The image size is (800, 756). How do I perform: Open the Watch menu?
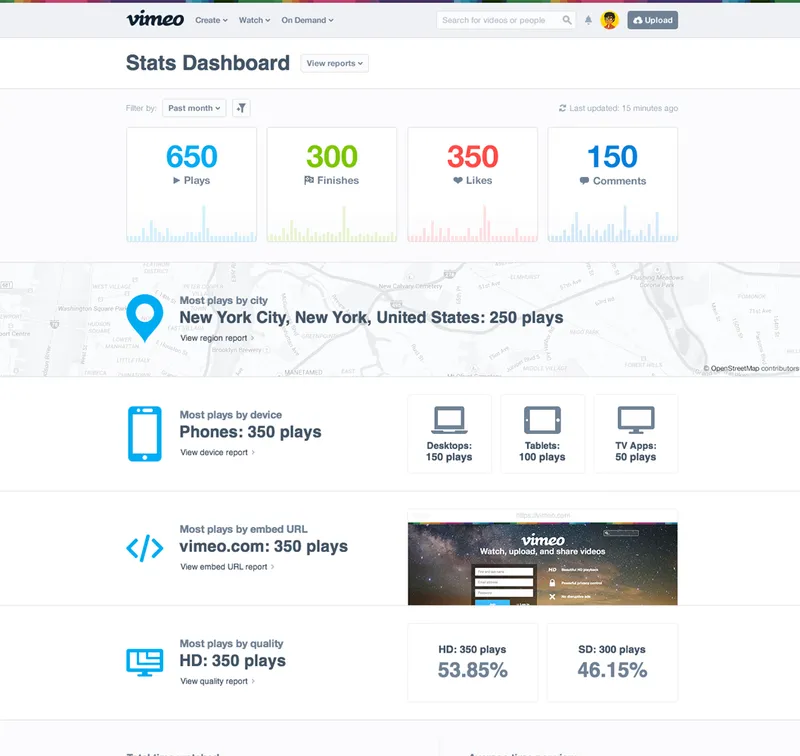pyautogui.click(x=254, y=20)
